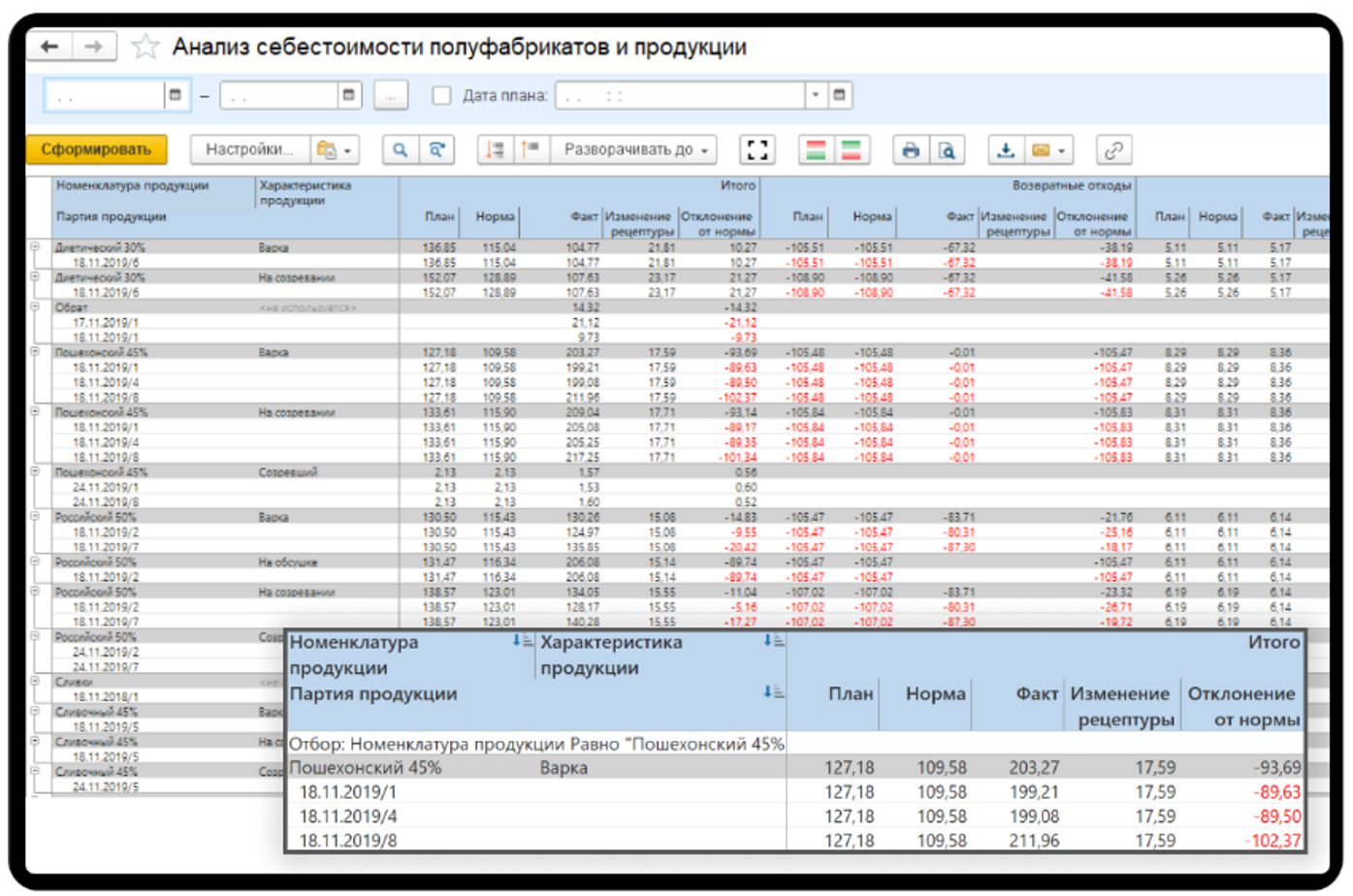Click the start date input field
The width and height of the screenshot is (1353, 896).
coord(105,95)
